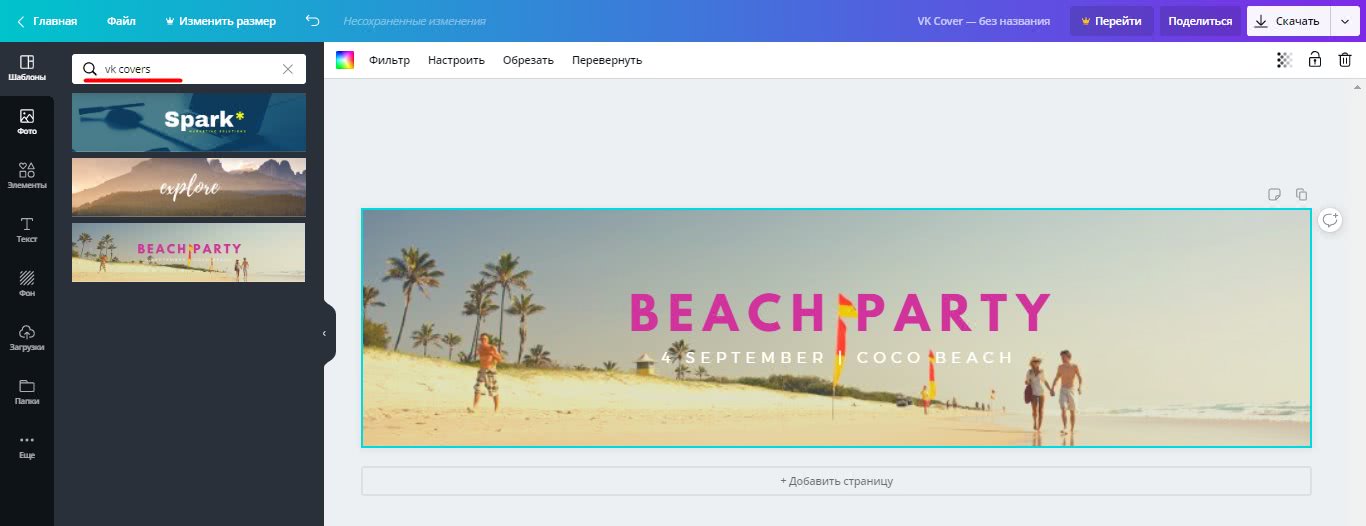Image resolution: width=1366 pixels, height=526 pixels.
Task: Expand download options dropdown arrow
Action: pos(1345,21)
